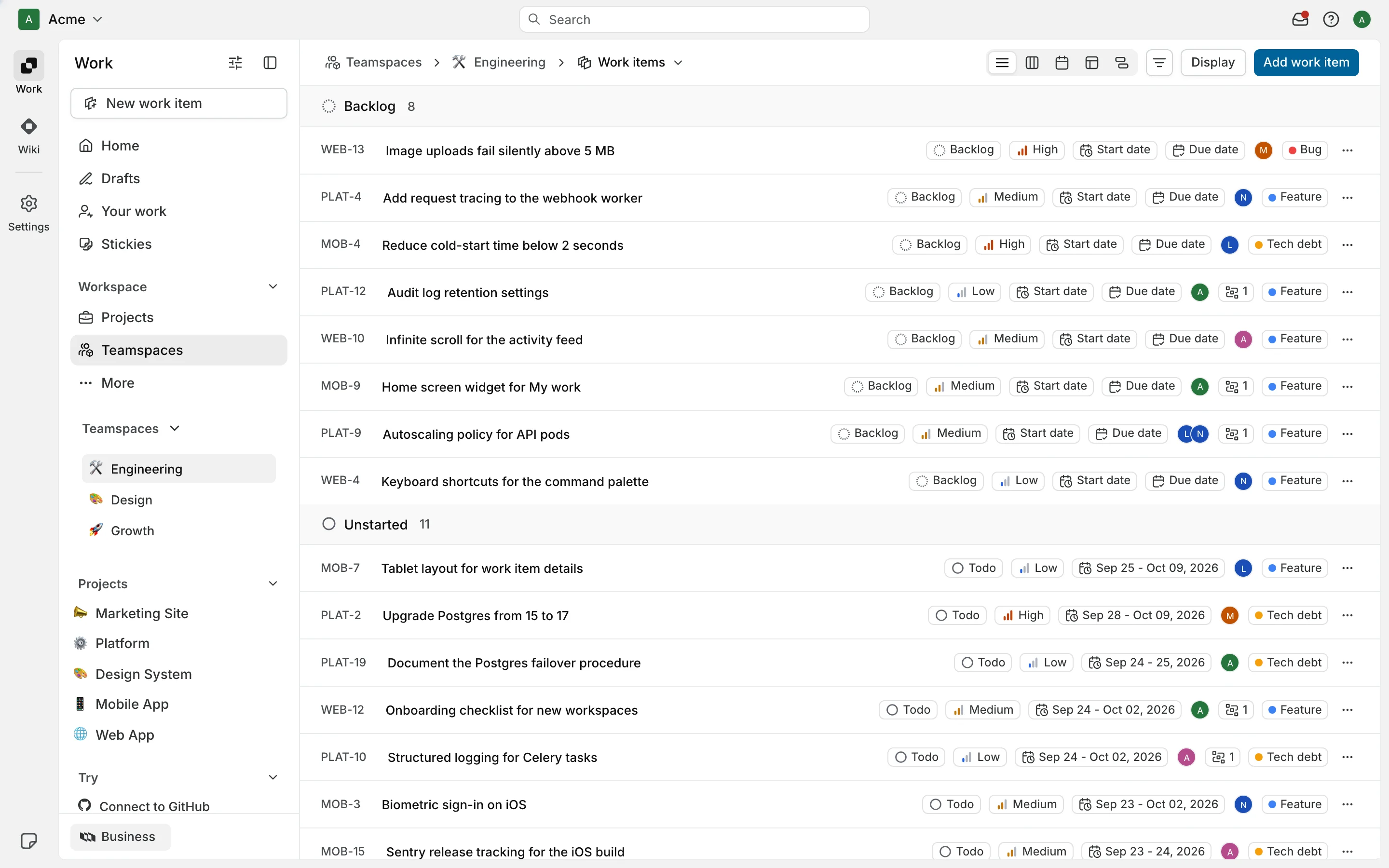This screenshot has width=1389, height=868.
Task: Collapse the sidebar panel icon
Action: [270, 63]
